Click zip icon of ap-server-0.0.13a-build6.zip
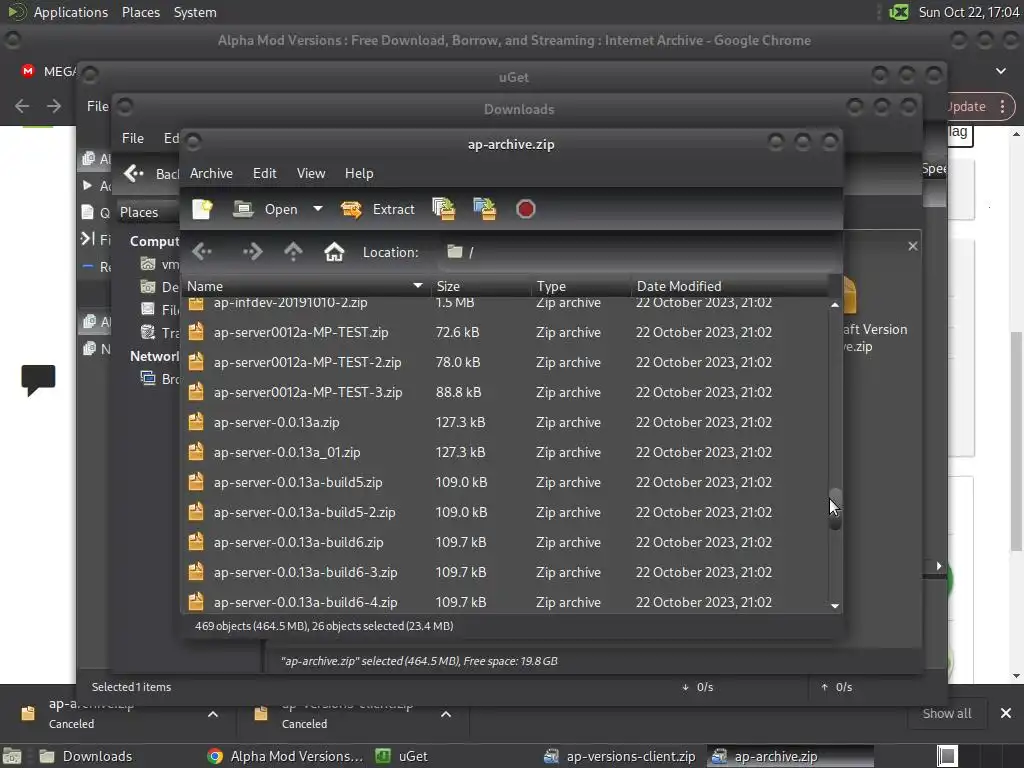 196,542
